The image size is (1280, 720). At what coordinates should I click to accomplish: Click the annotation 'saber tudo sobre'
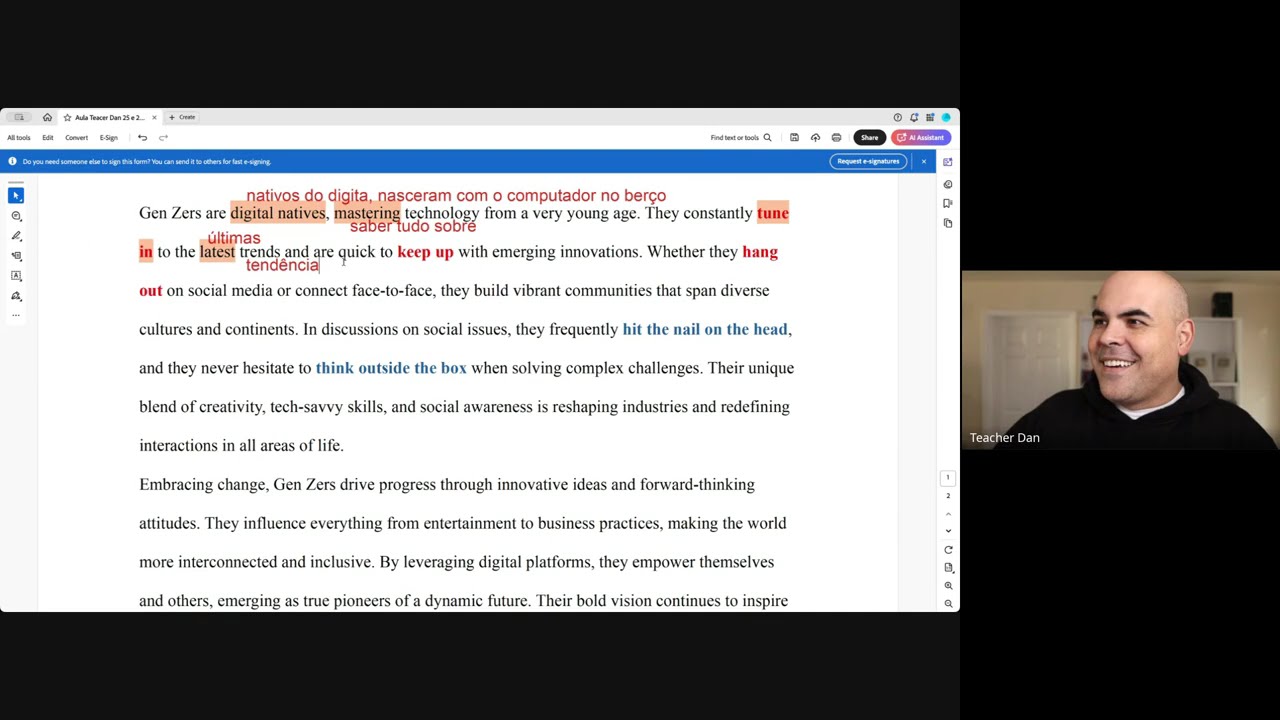point(413,226)
